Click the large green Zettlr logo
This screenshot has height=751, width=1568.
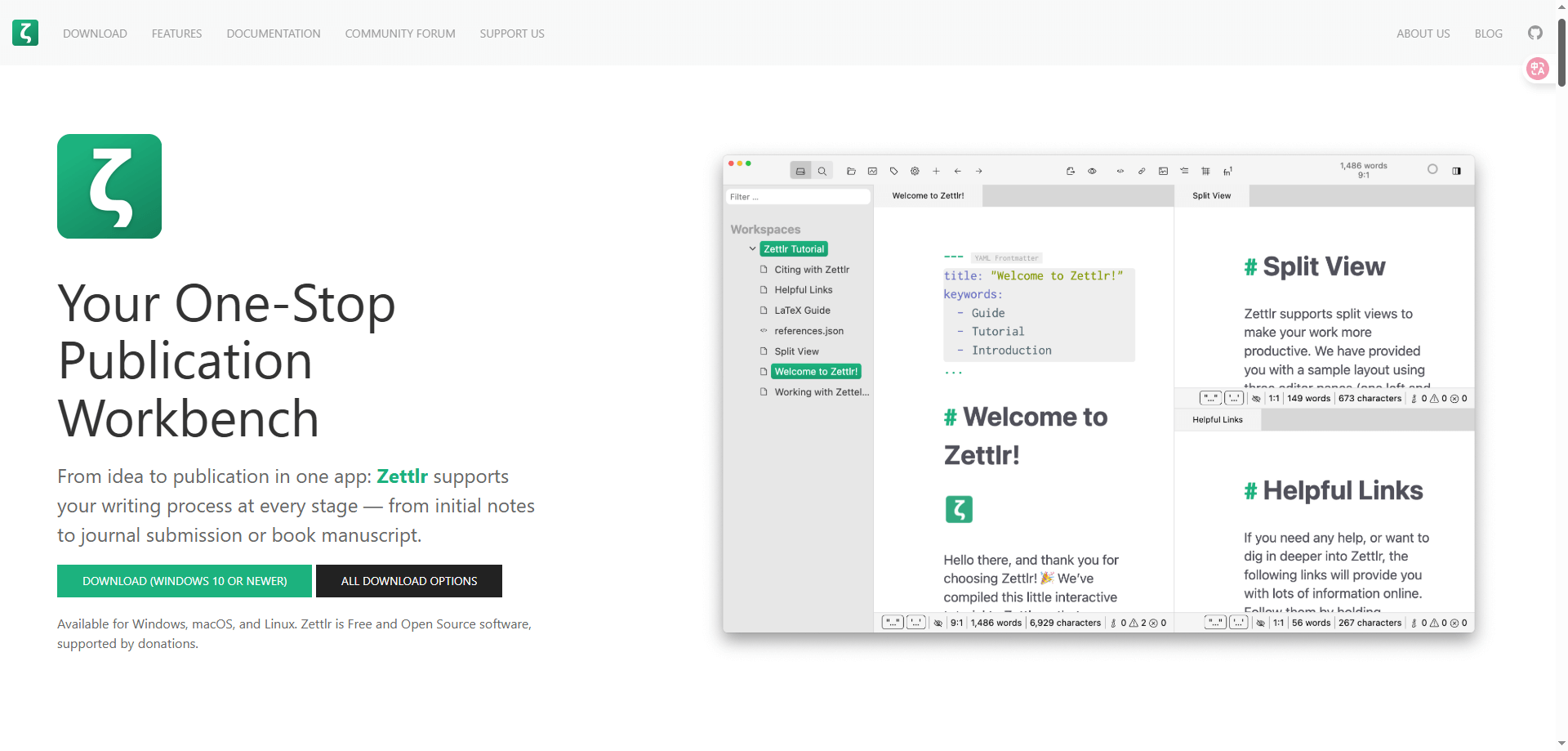(109, 186)
